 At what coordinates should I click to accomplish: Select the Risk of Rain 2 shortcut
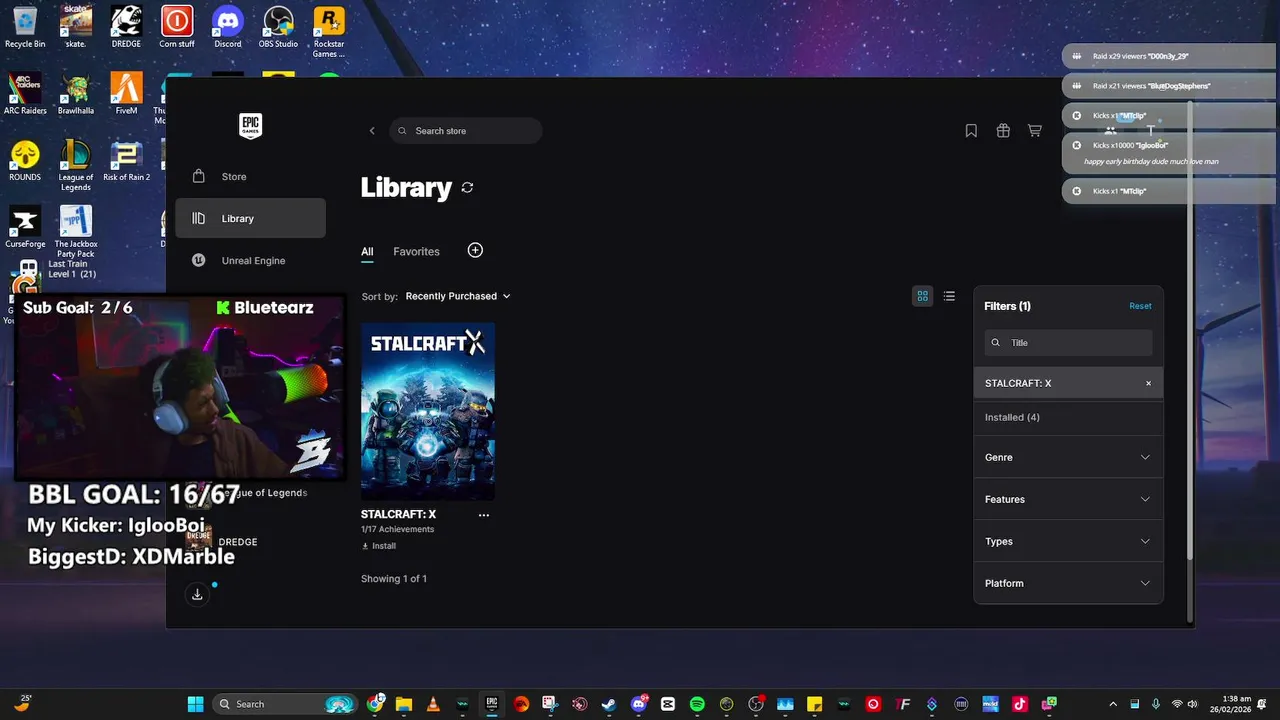point(126,160)
